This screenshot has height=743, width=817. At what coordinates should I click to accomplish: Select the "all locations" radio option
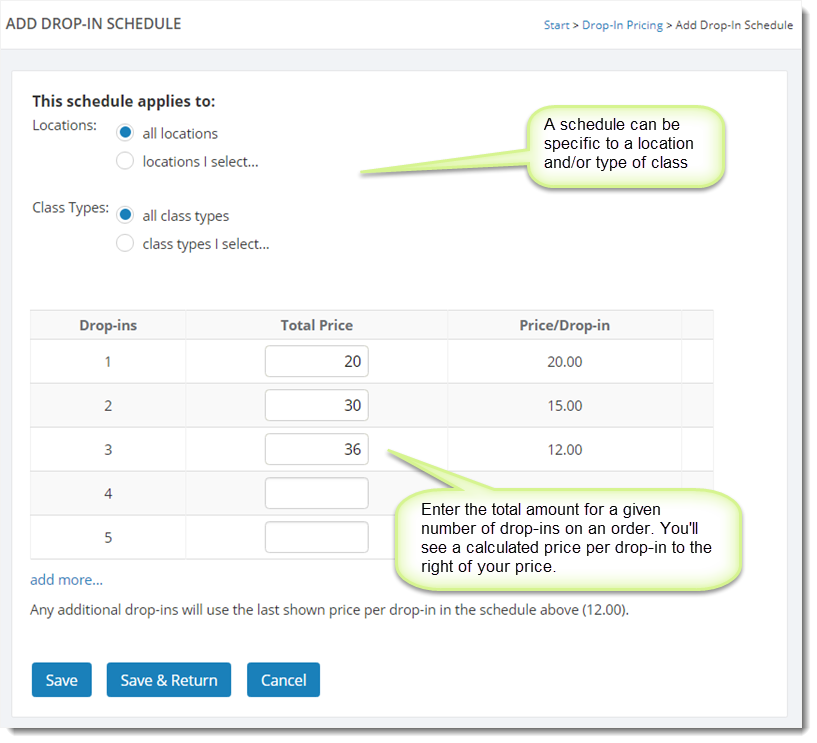click(125, 133)
